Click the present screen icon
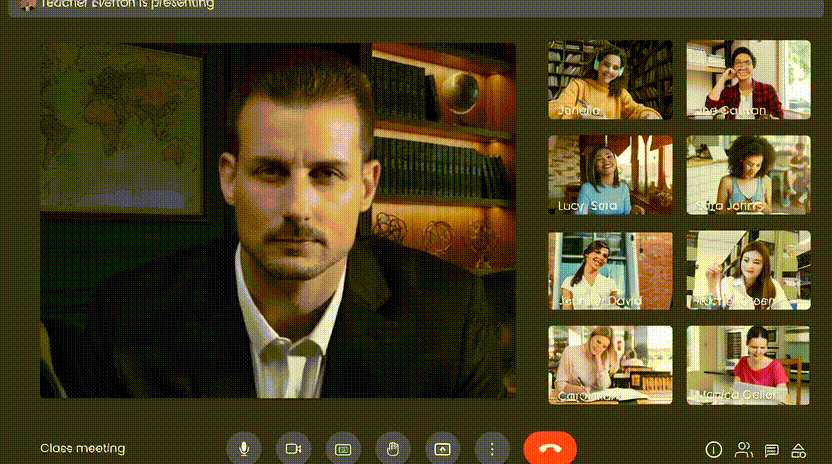The image size is (832, 464). 442,449
